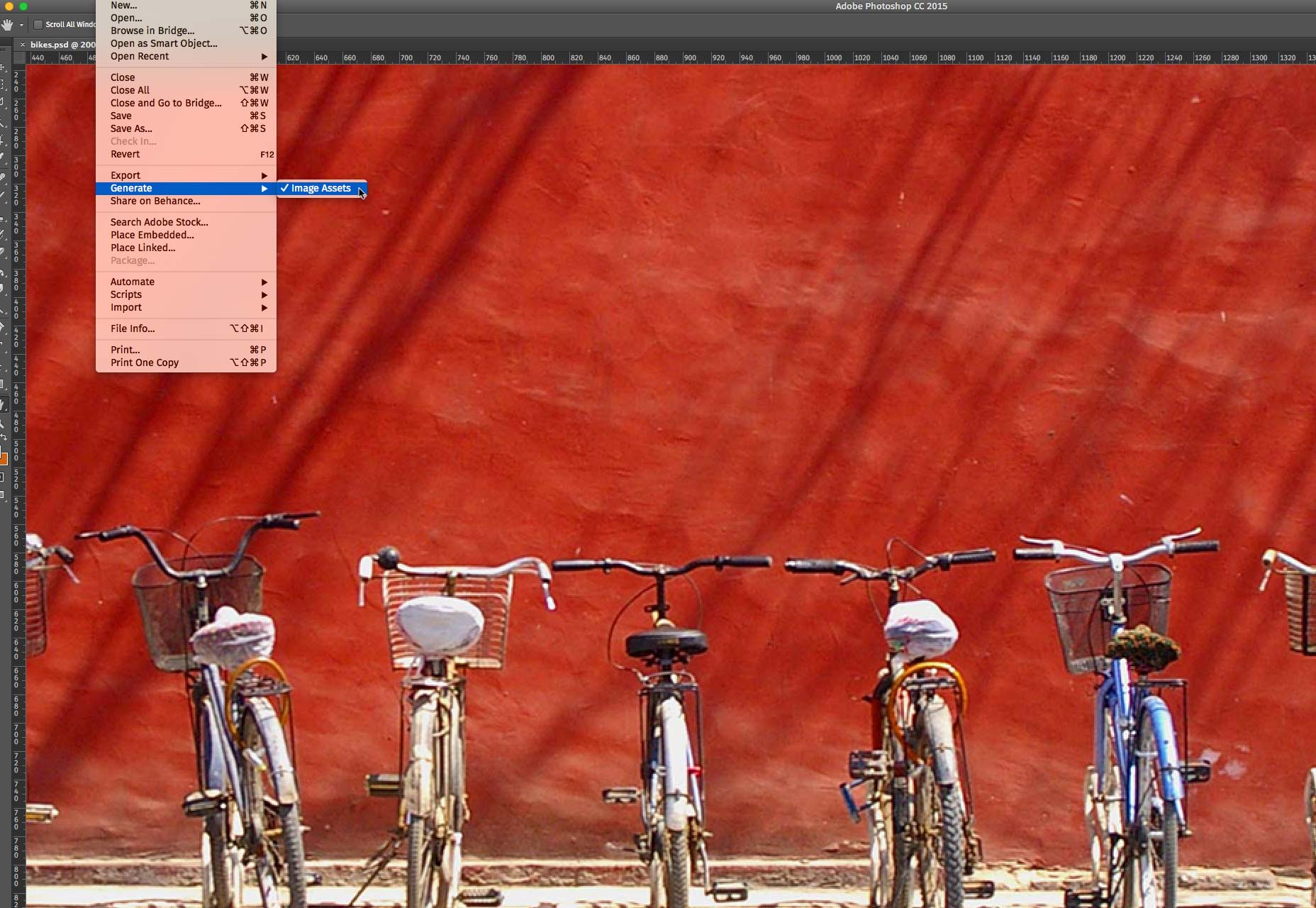Select Revert in the File menu
Image resolution: width=1316 pixels, height=908 pixels.
186,154
